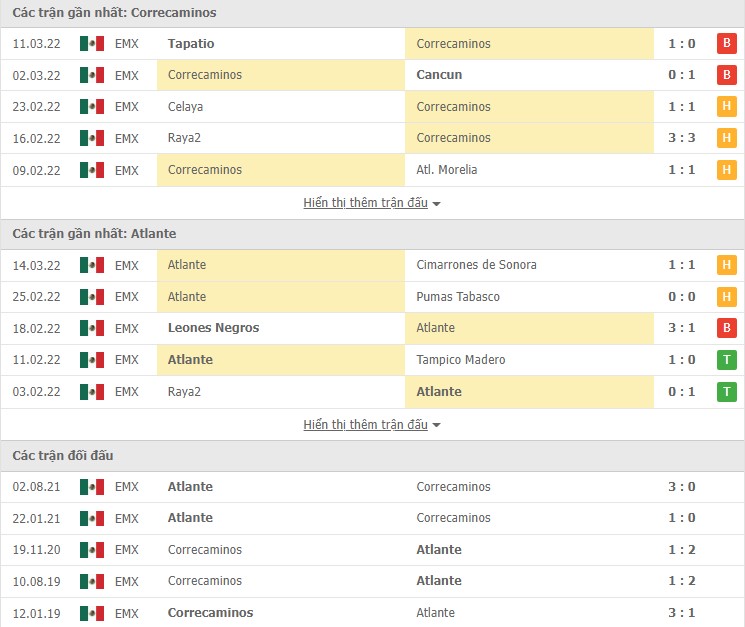Expand more matches under Correcaminos section
This screenshot has height=627, width=745.
pyautogui.click(x=372, y=203)
